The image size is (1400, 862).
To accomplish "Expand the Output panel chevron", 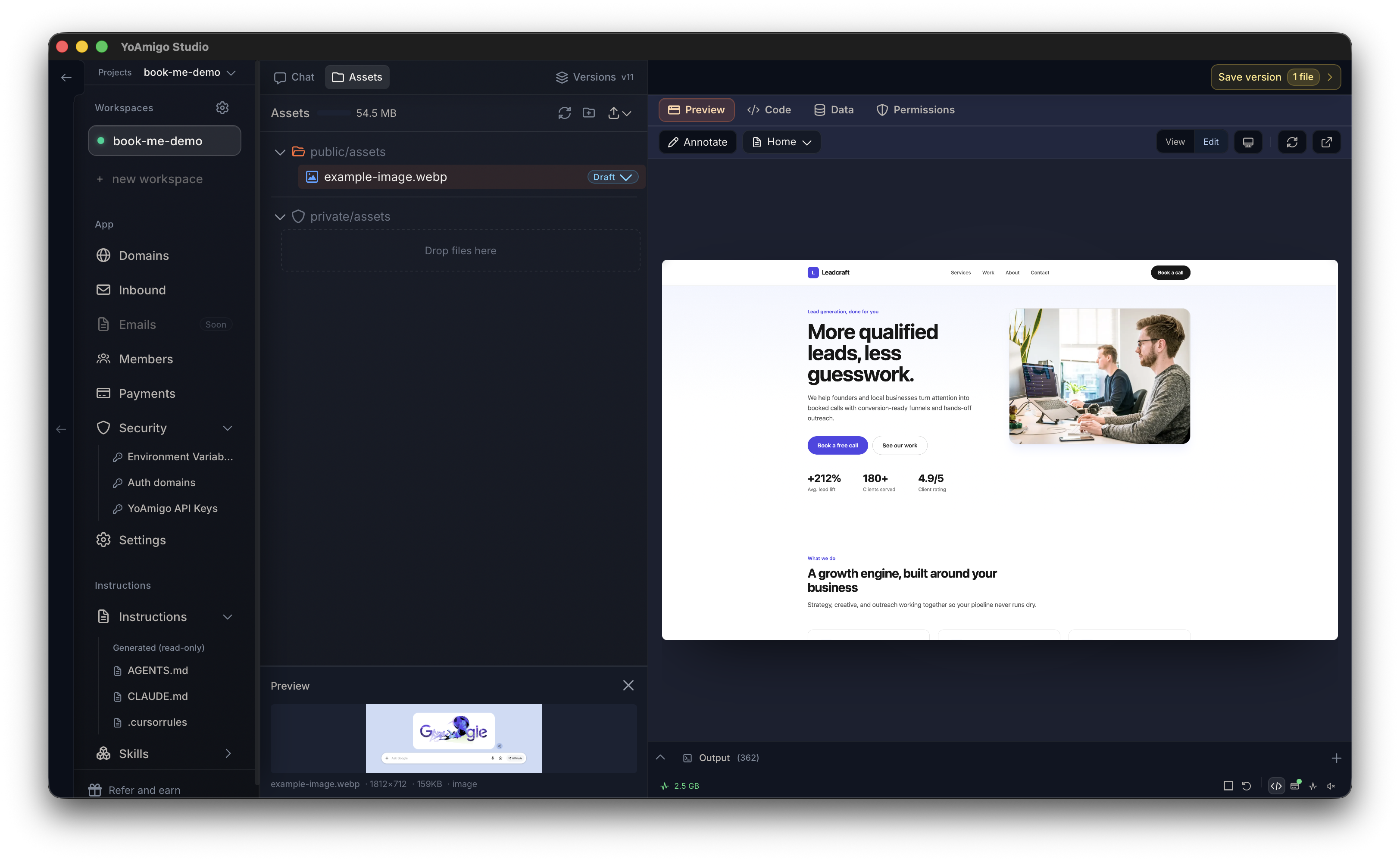I will (x=660, y=757).
